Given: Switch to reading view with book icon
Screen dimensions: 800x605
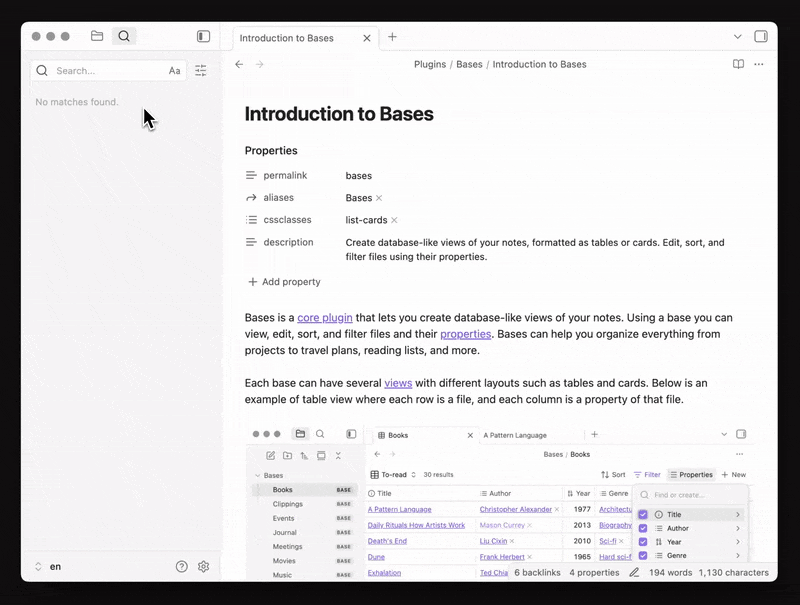Looking at the screenshot, I should pos(738,64).
